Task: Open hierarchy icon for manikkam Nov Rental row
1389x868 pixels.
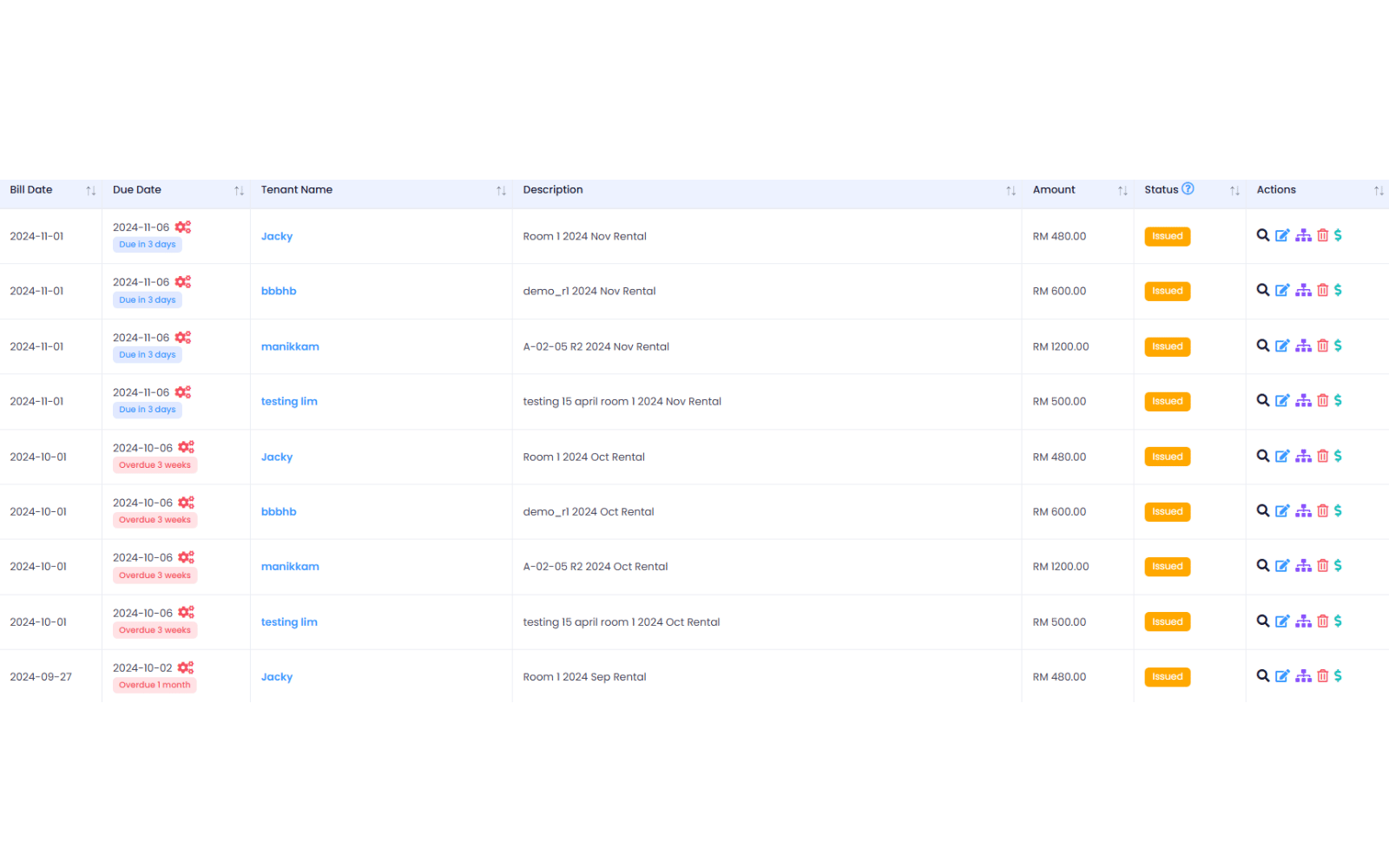Action: click(x=1303, y=346)
